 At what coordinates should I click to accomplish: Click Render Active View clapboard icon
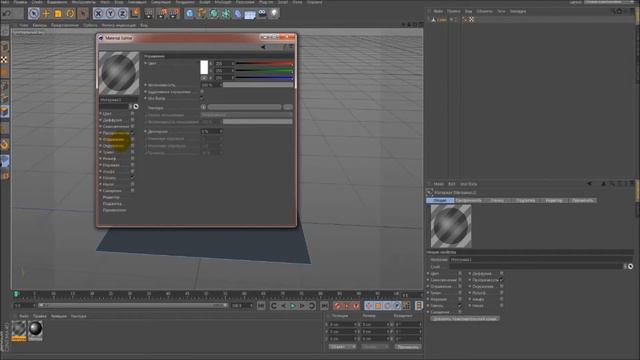[x=149, y=13]
